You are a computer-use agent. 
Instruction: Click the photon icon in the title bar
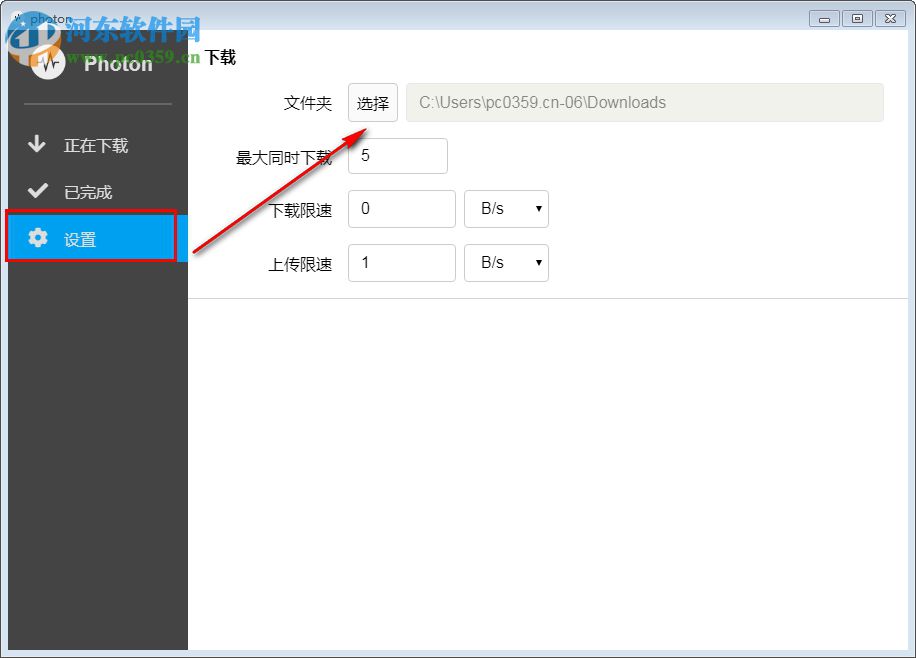(x=22, y=17)
